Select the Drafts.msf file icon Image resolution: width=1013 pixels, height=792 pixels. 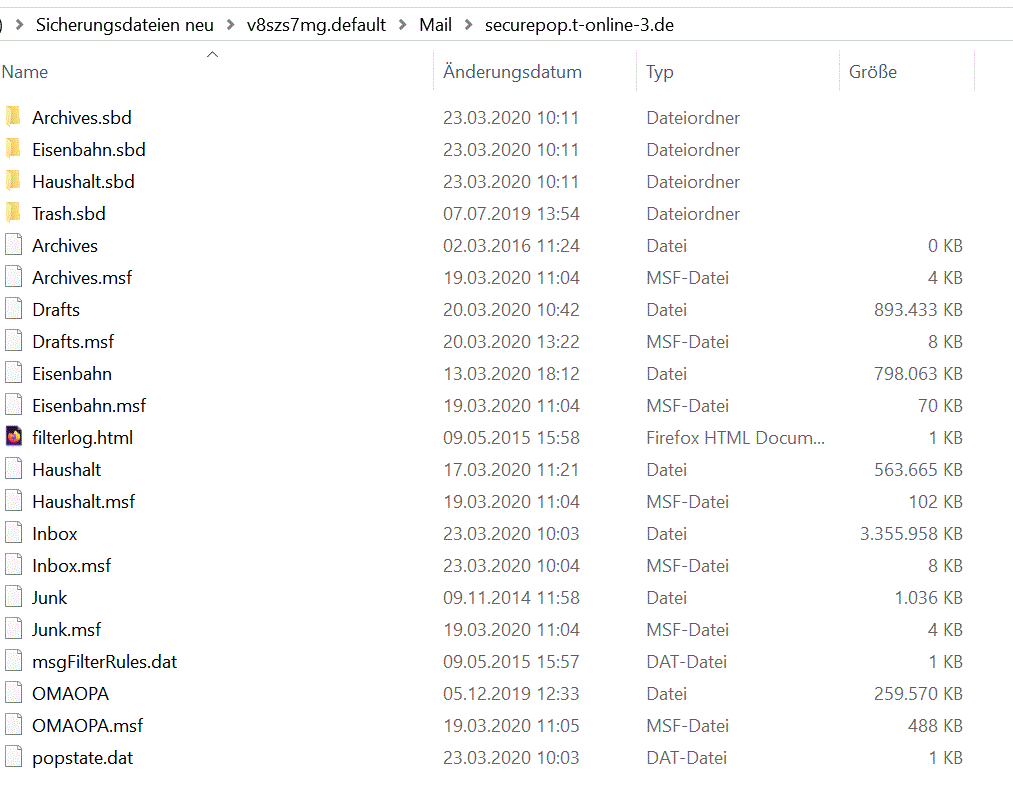13,341
